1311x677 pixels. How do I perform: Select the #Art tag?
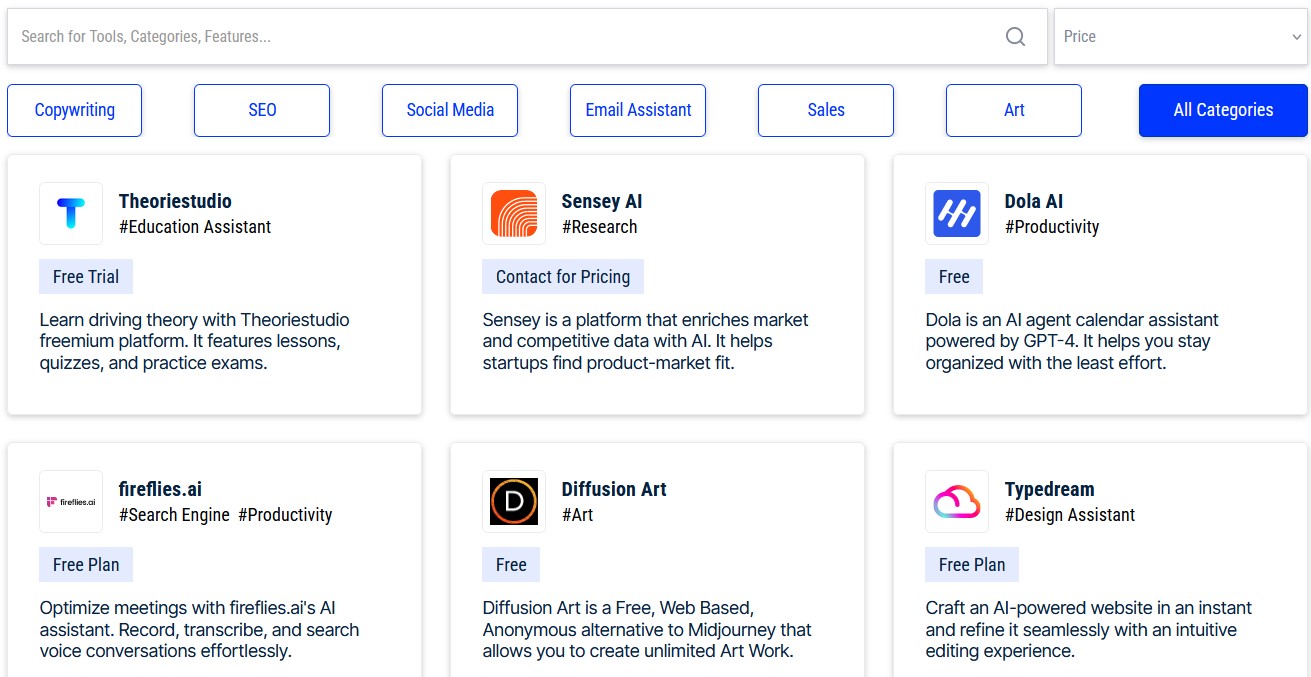[578, 515]
